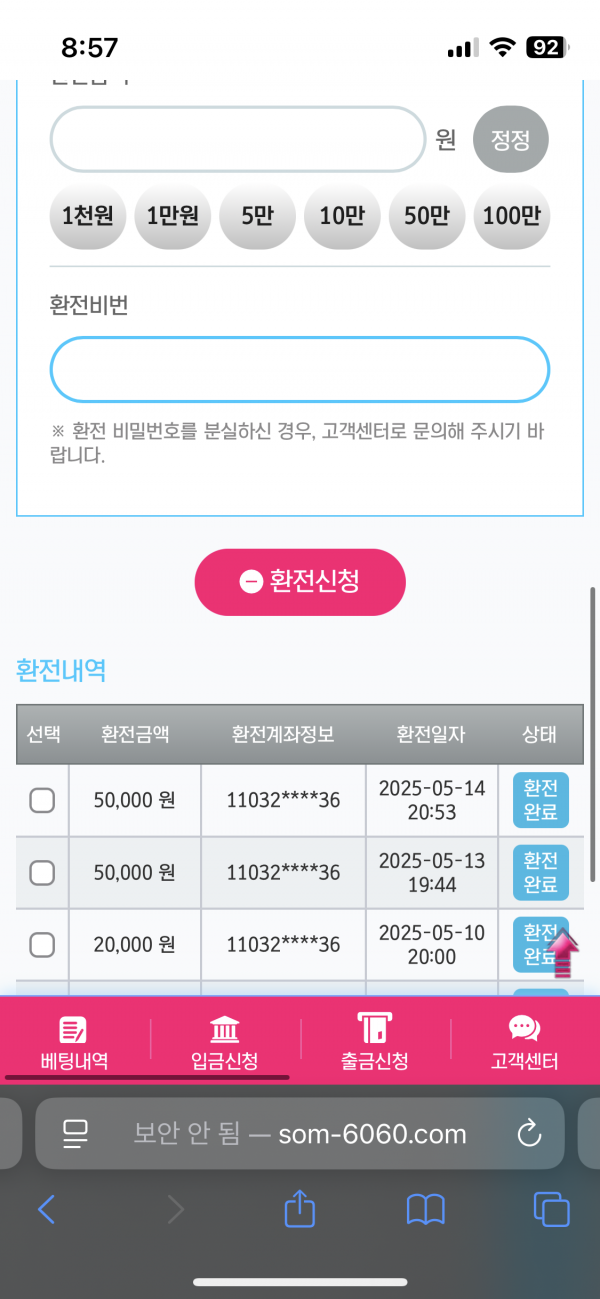Add 1만원 to the amount
This screenshot has height=1299, width=600.
click(x=173, y=215)
